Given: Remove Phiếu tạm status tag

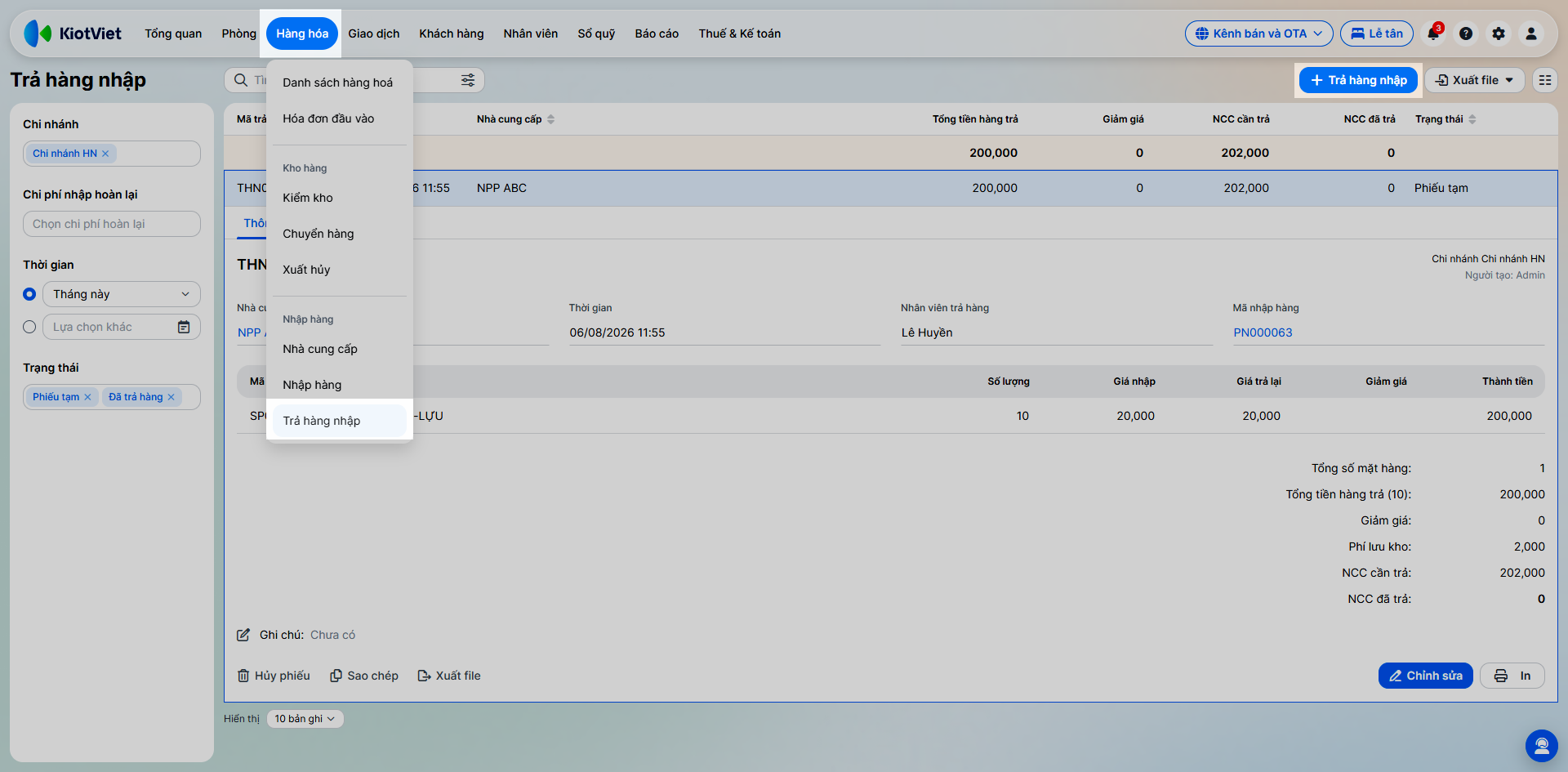Looking at the screenshot, I should (x=87, y=397).
